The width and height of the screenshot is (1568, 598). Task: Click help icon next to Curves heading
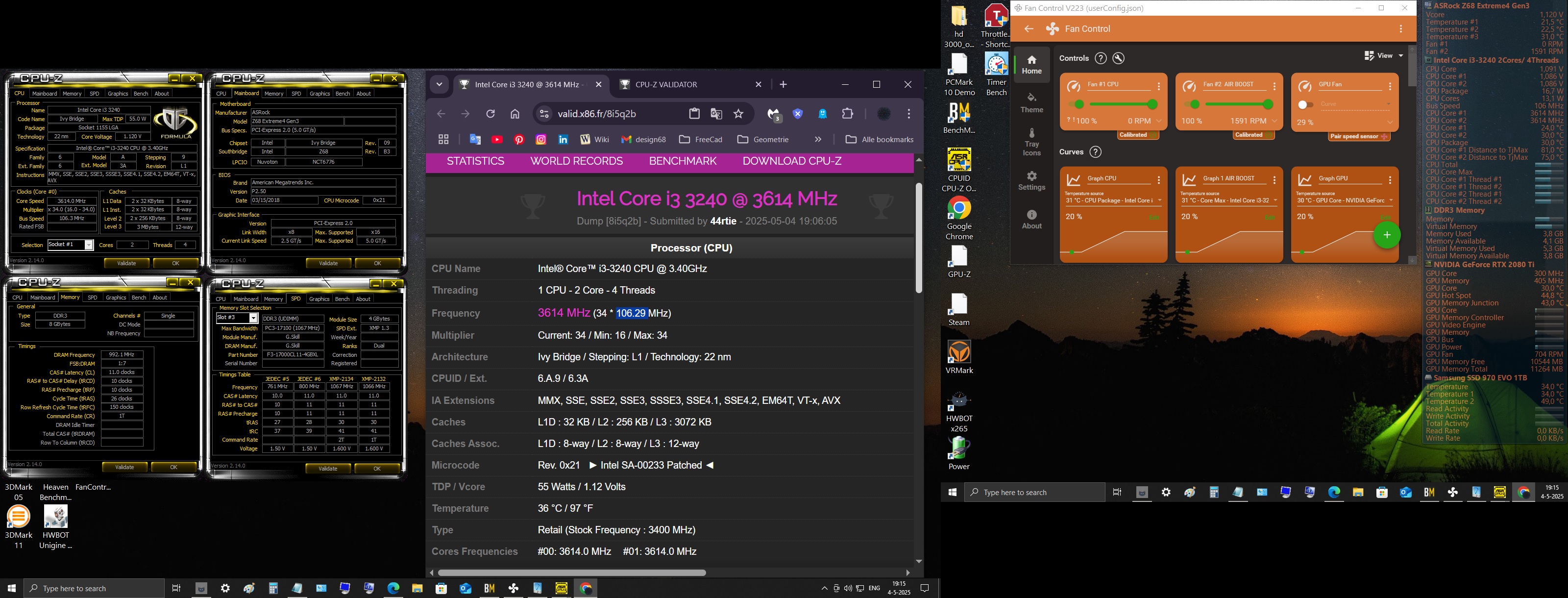1096,152
